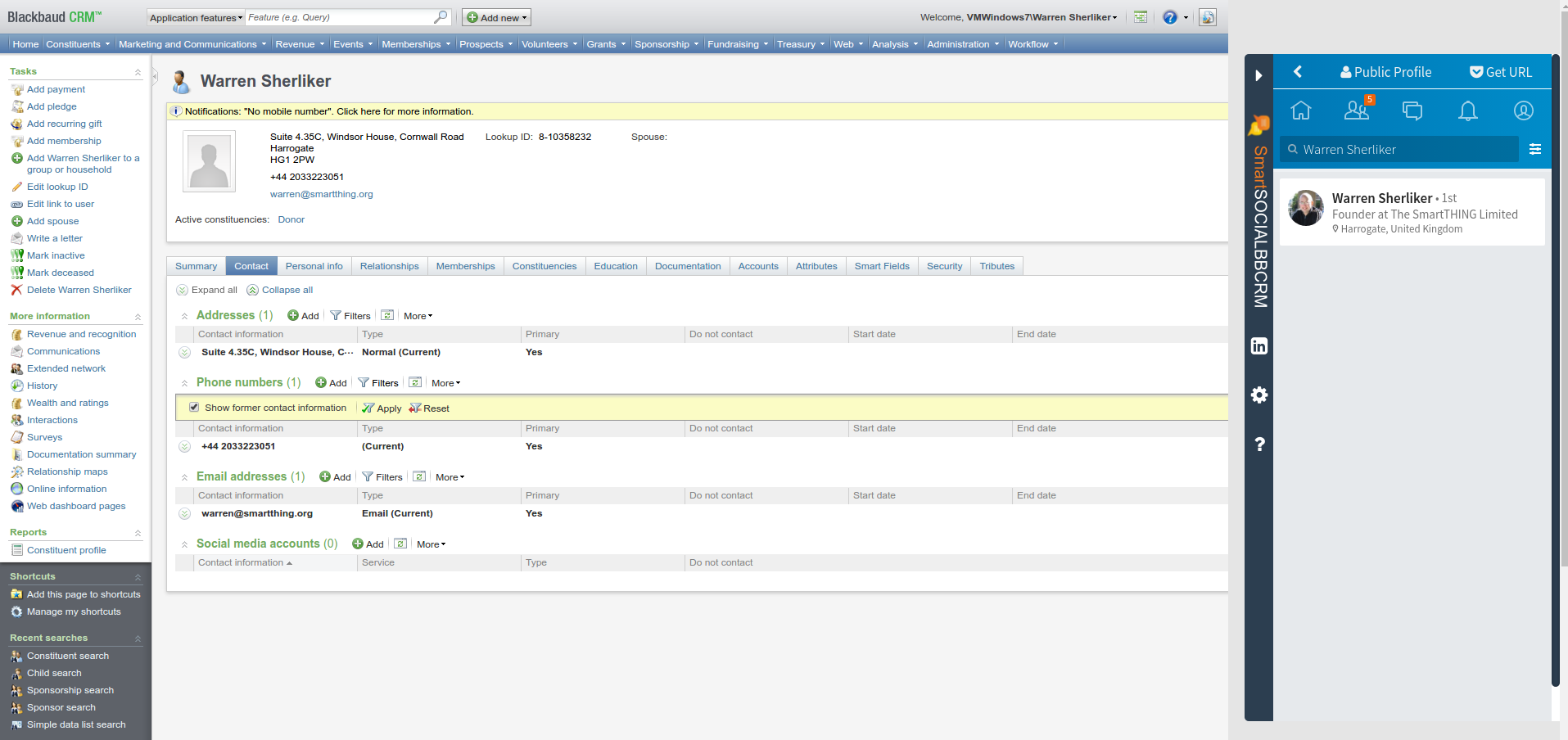Viewport: 1568px width, 740px height.
Task: Switch to the Summary tab
Action: (197, 266)
